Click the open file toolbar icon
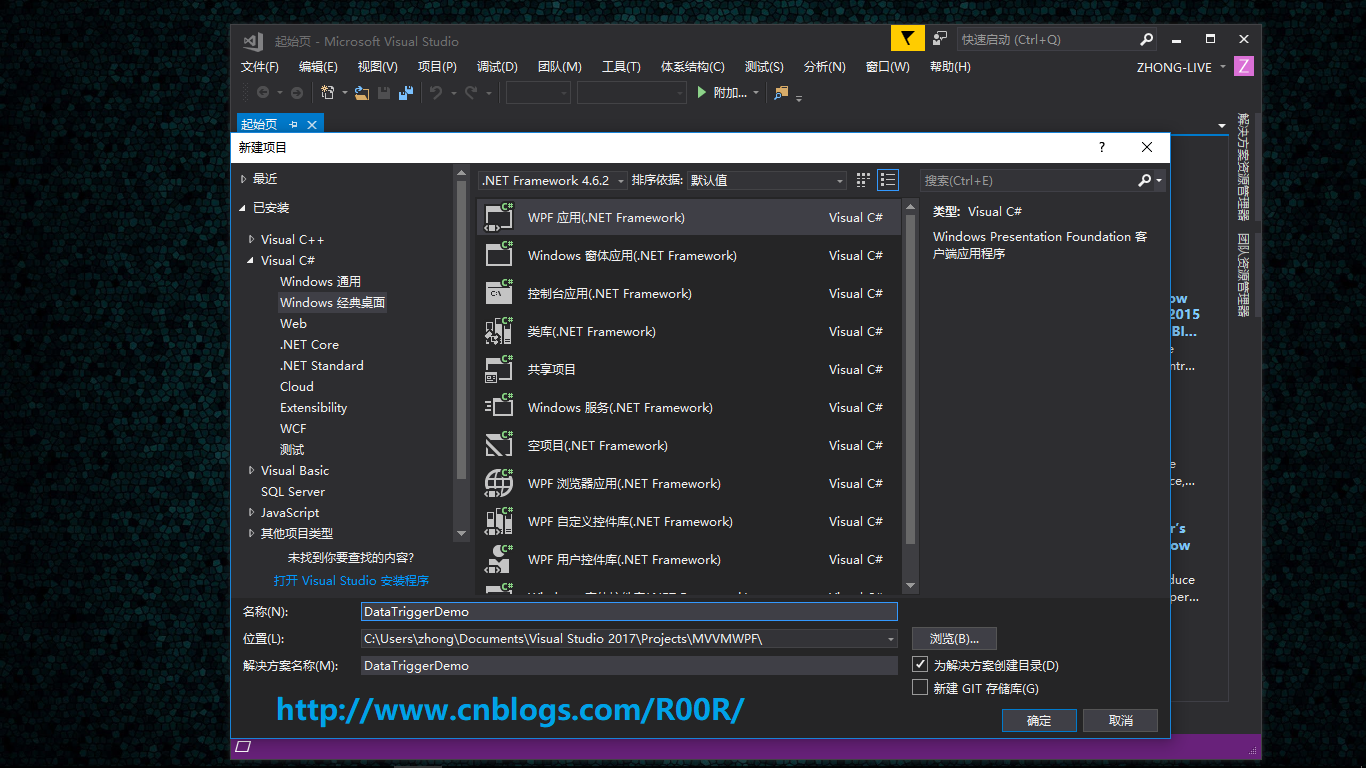Image resolution: width=1366 pixels, height=768 pixels. [x=362, y=92]
